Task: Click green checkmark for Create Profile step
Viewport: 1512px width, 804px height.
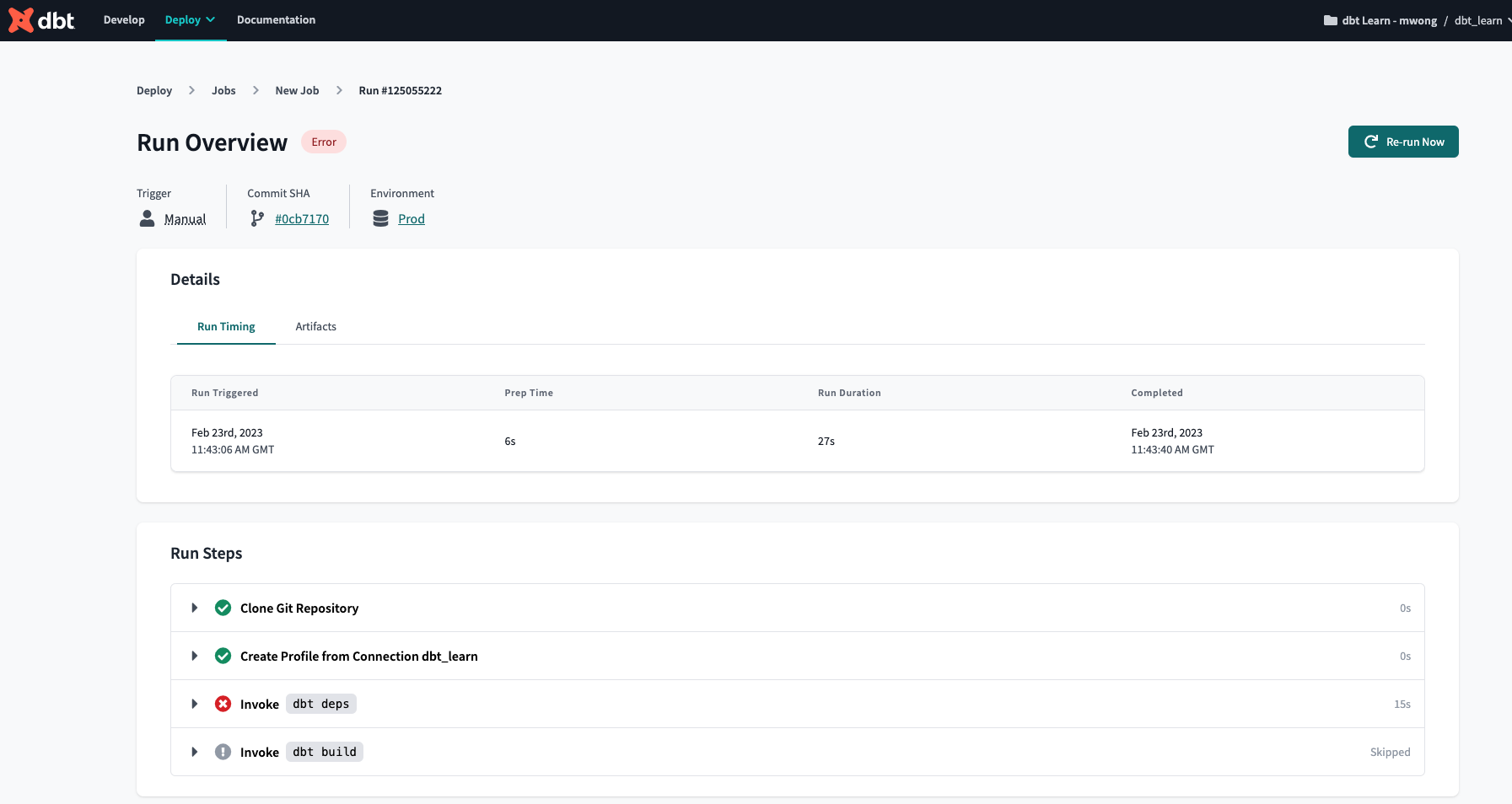Action: 223,657
